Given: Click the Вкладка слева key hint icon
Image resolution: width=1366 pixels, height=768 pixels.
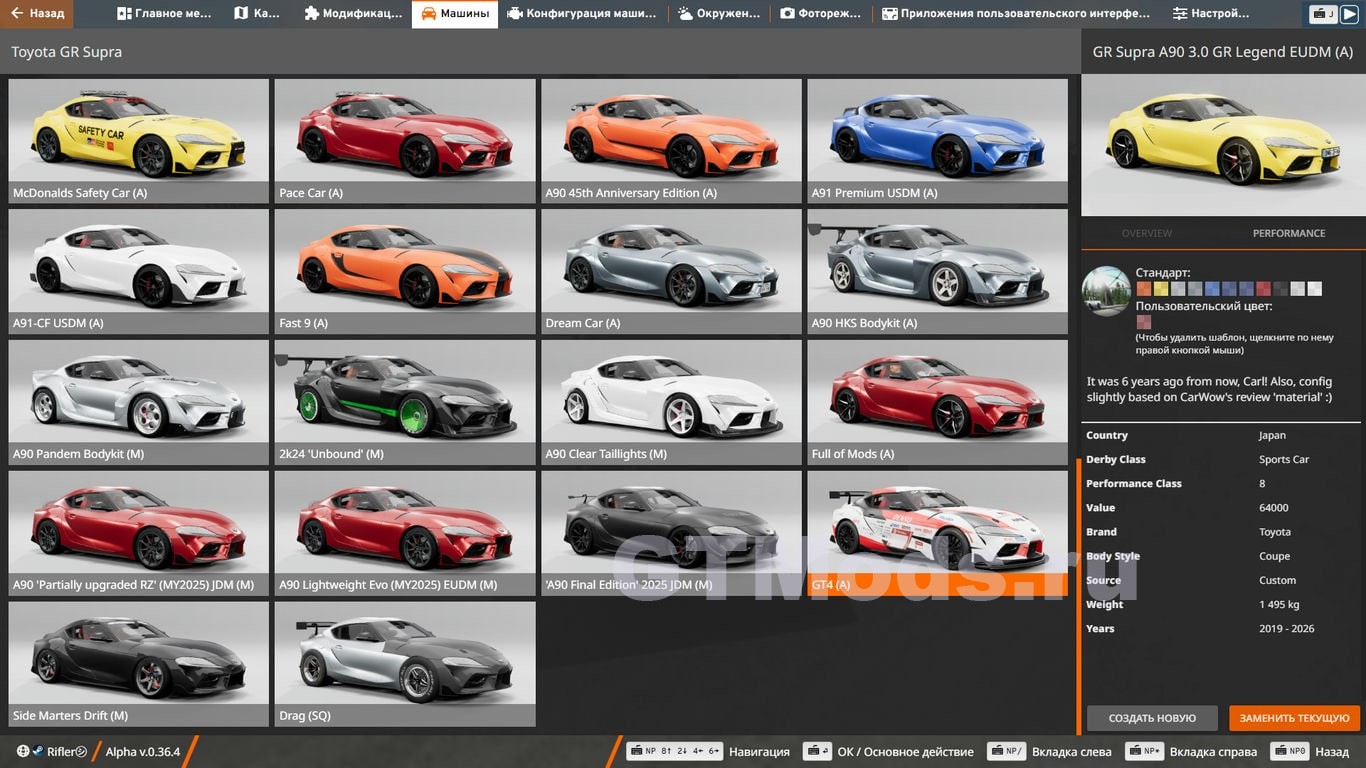Looking at the screenshot, I should (x=1006, y=751).
